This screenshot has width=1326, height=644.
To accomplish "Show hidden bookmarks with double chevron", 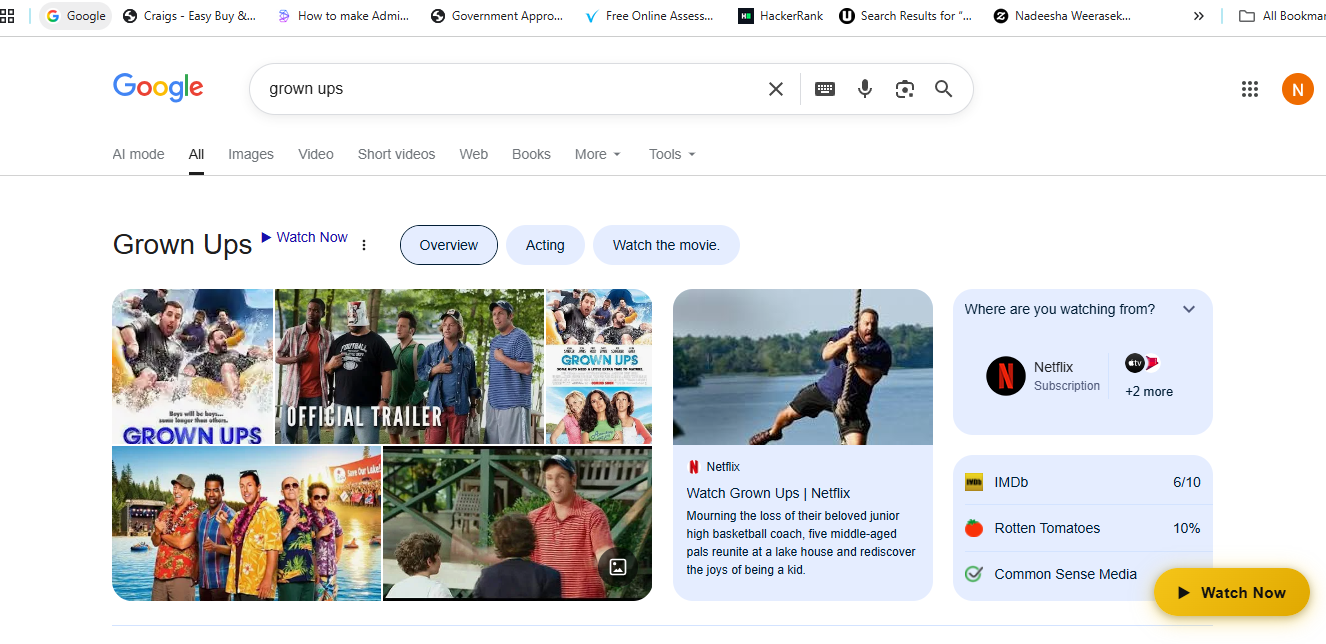I will pyautogui.click(x=1199, y=16).
